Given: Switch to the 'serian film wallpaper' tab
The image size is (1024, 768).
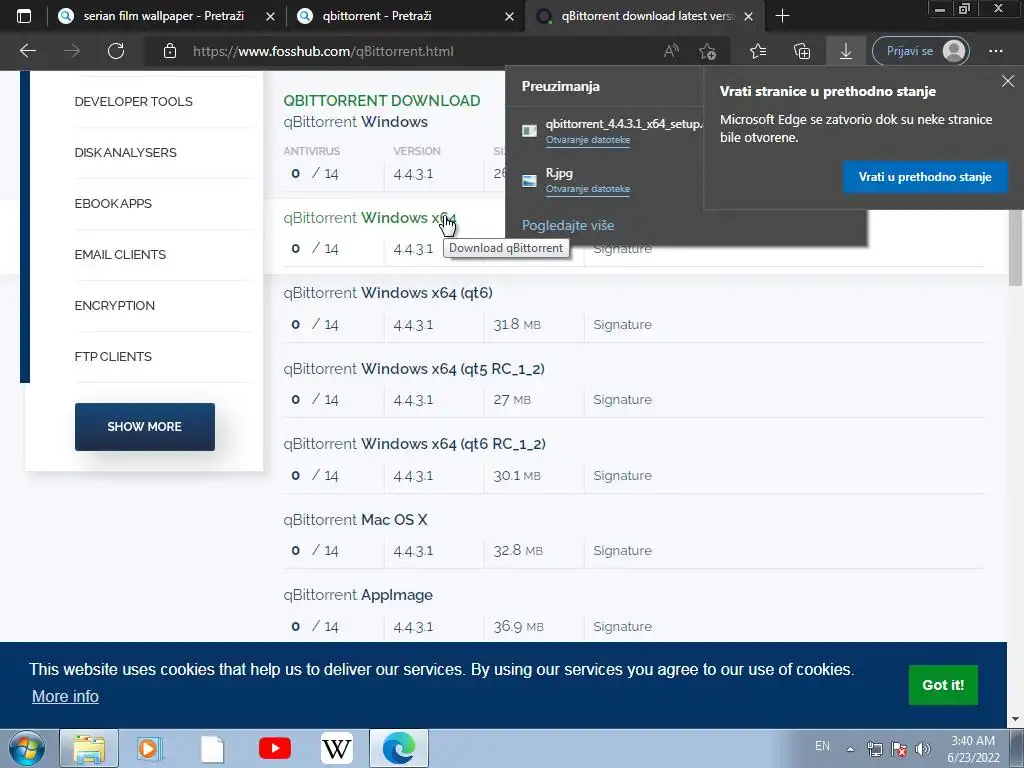Looking at the screenshot, I should coord(163,16).
